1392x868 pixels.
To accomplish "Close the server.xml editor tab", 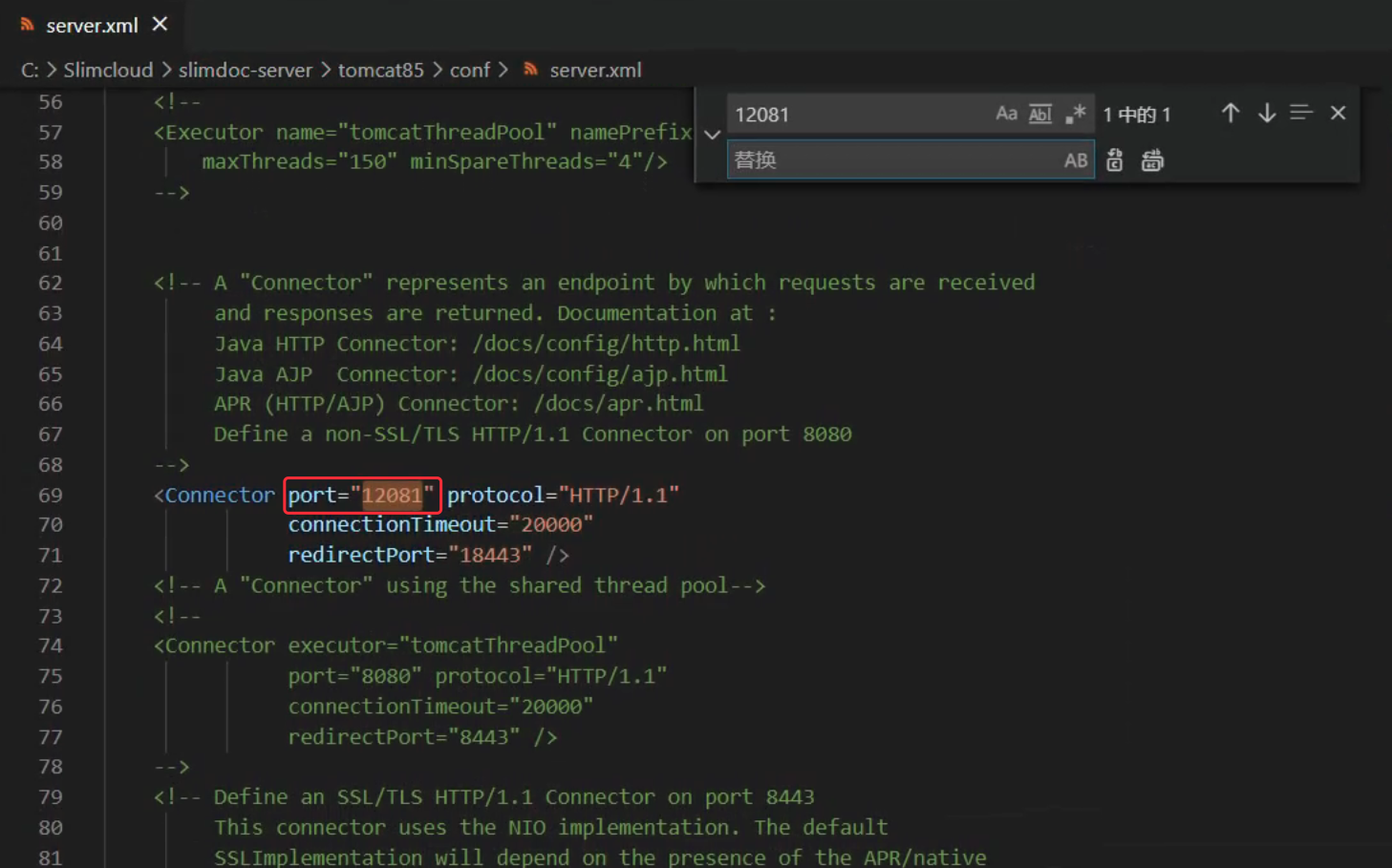I will (160, 24).
